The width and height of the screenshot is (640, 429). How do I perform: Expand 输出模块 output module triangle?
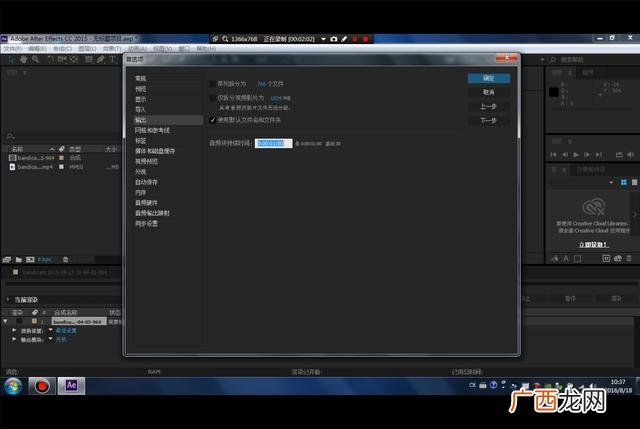pos(14,339)
